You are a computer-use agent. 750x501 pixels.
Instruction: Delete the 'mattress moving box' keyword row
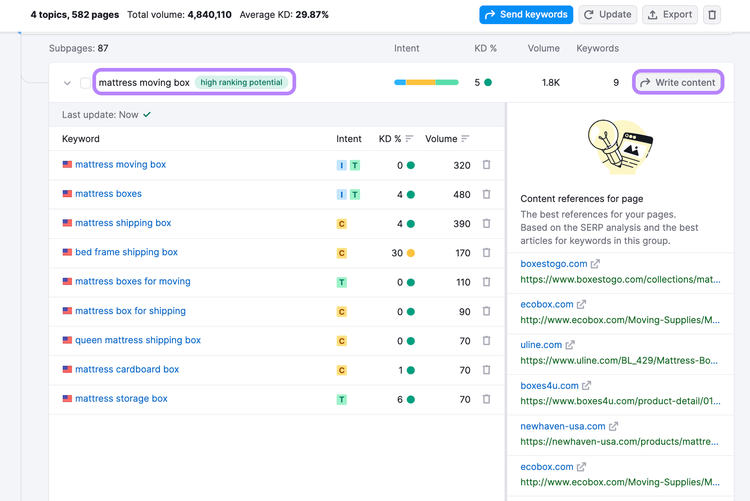click(486, 165)
